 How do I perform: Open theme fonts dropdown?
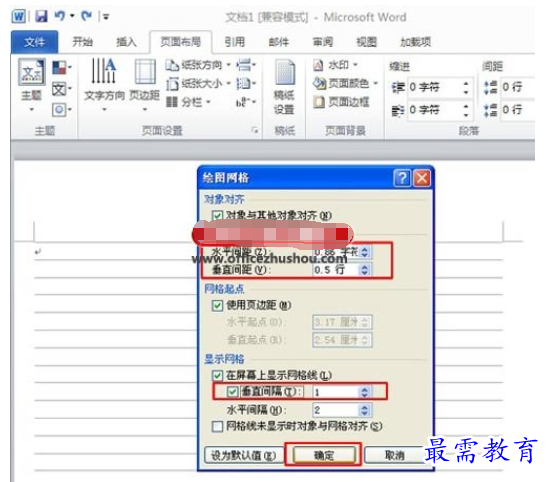tap(62, 89)
